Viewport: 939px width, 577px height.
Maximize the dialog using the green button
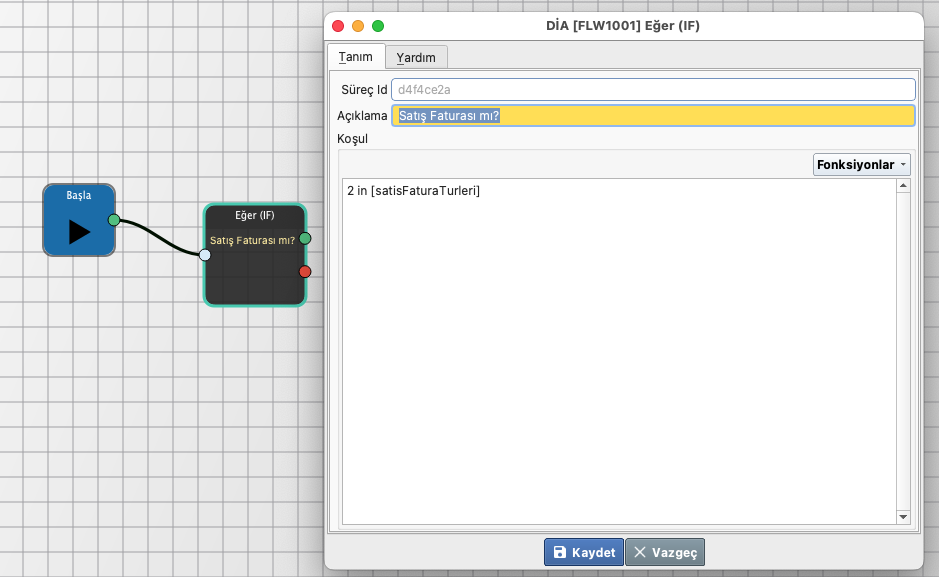click(x=377, y=26)
